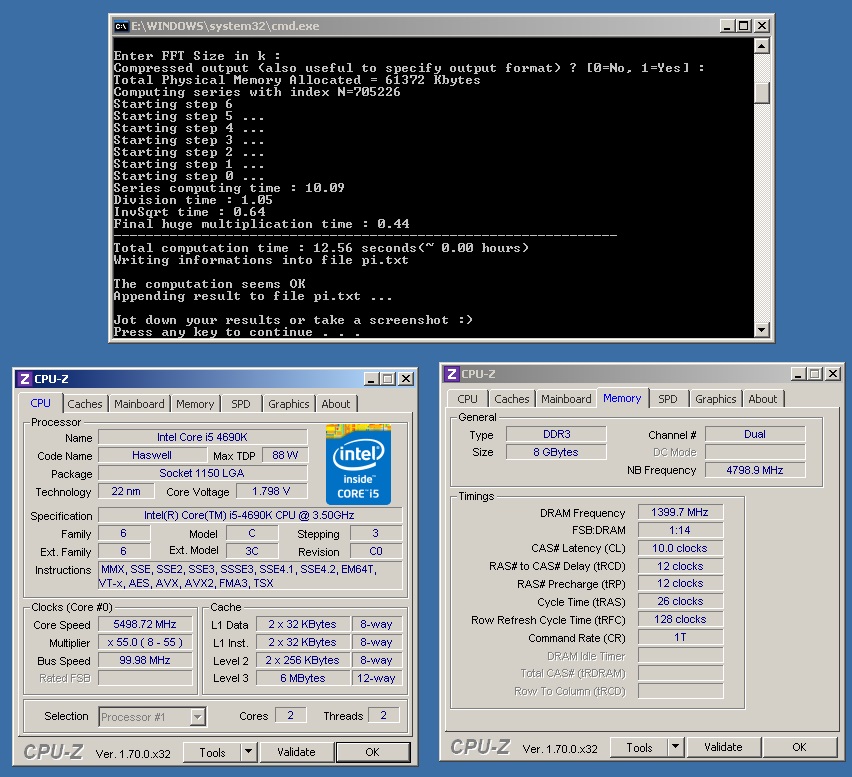Click the memory Type value DDR3

556,434
